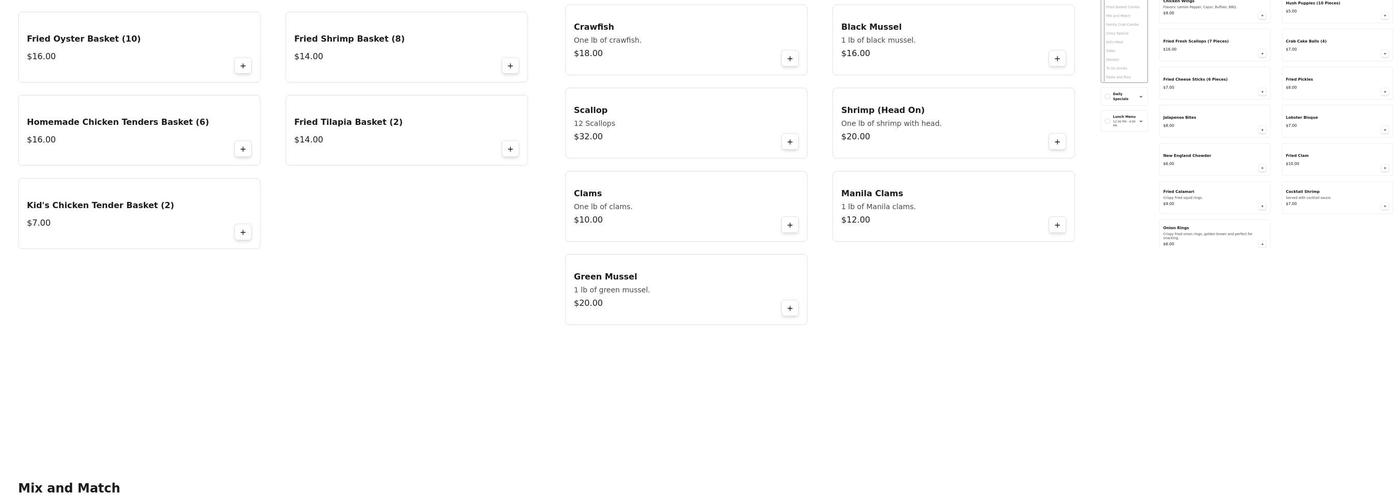Select the Lunch Menu radio button

[x=1107, y=121]
